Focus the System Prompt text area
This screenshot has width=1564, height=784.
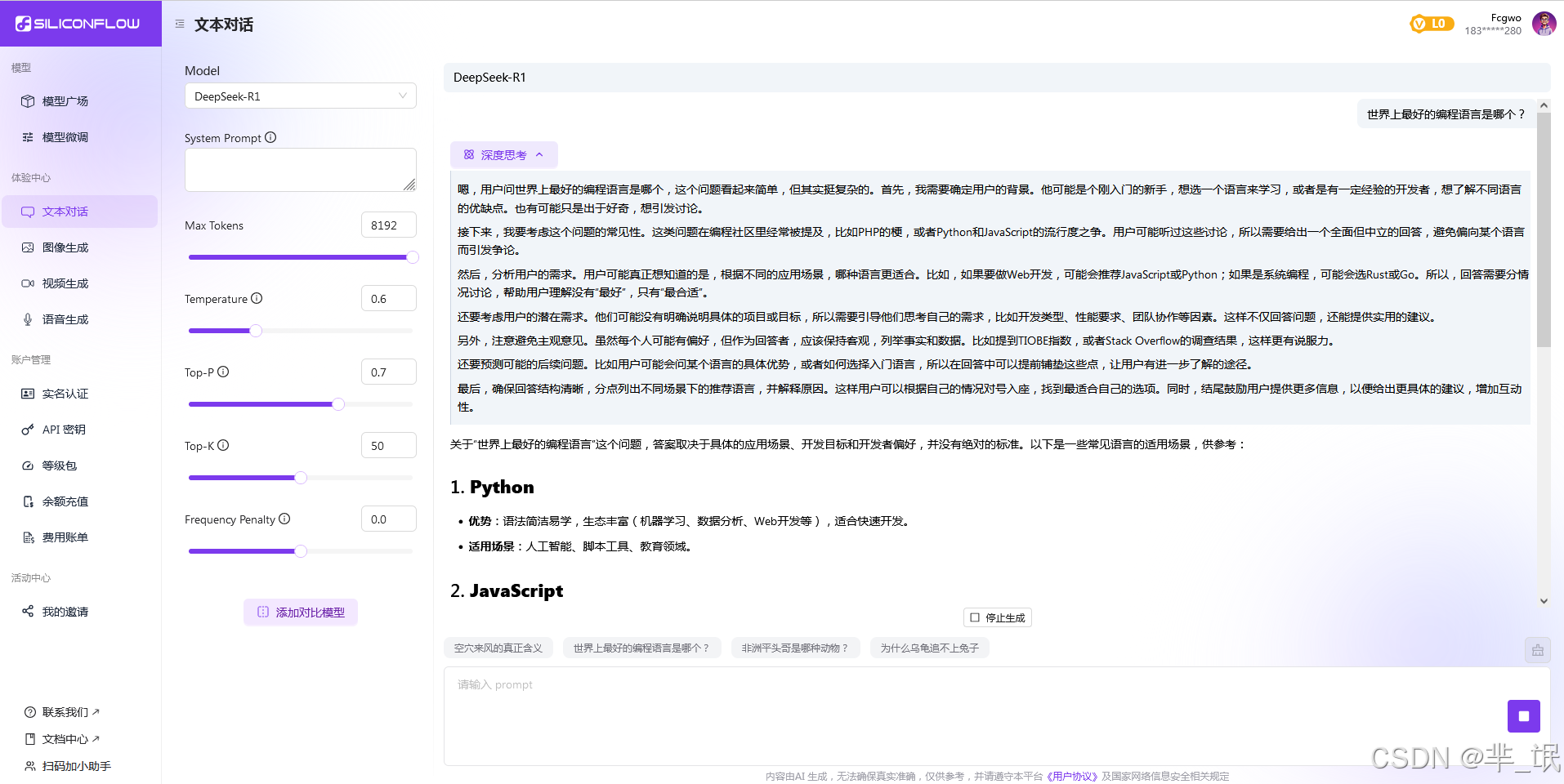tap(301, 170)
